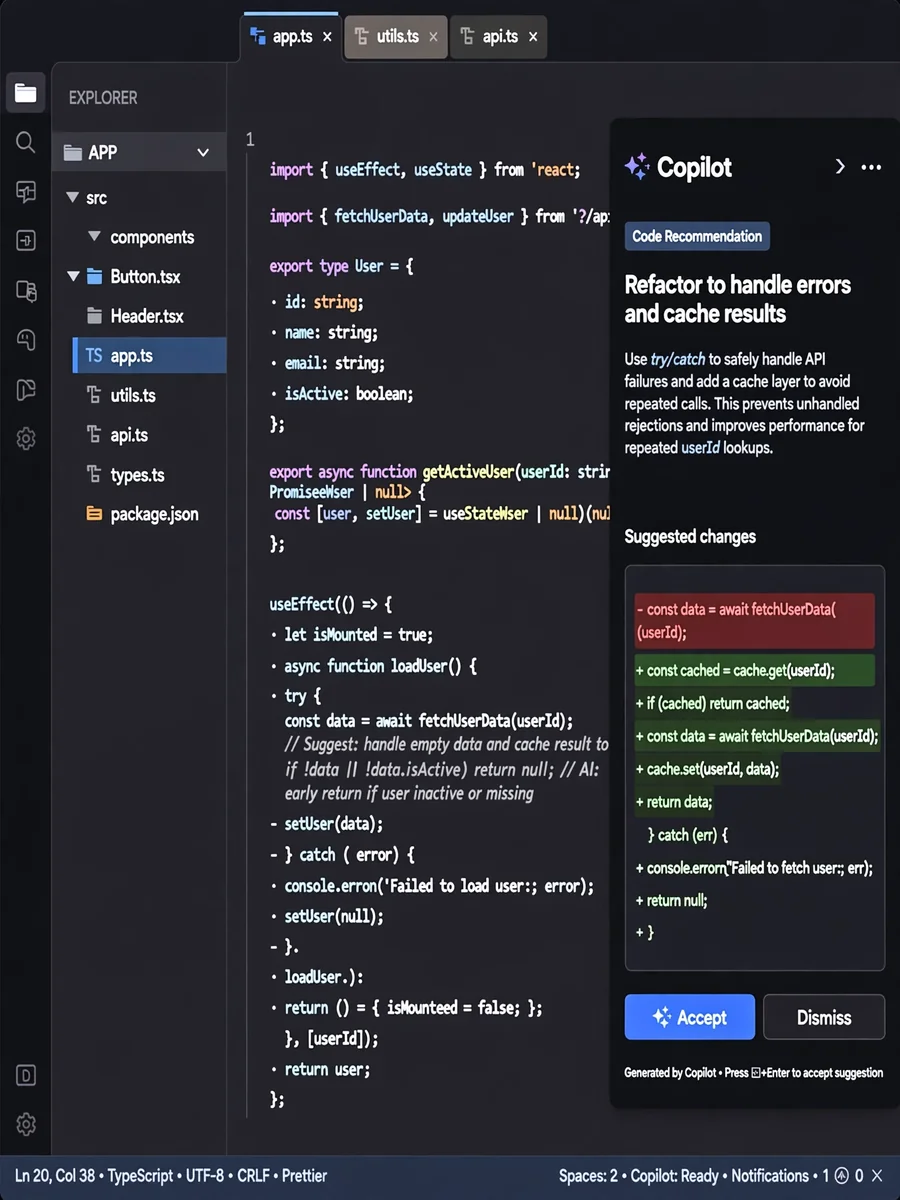Screen dimensions: 900x1200
Task: Collapse the src folder triangle
Action: tap(72, 198)
